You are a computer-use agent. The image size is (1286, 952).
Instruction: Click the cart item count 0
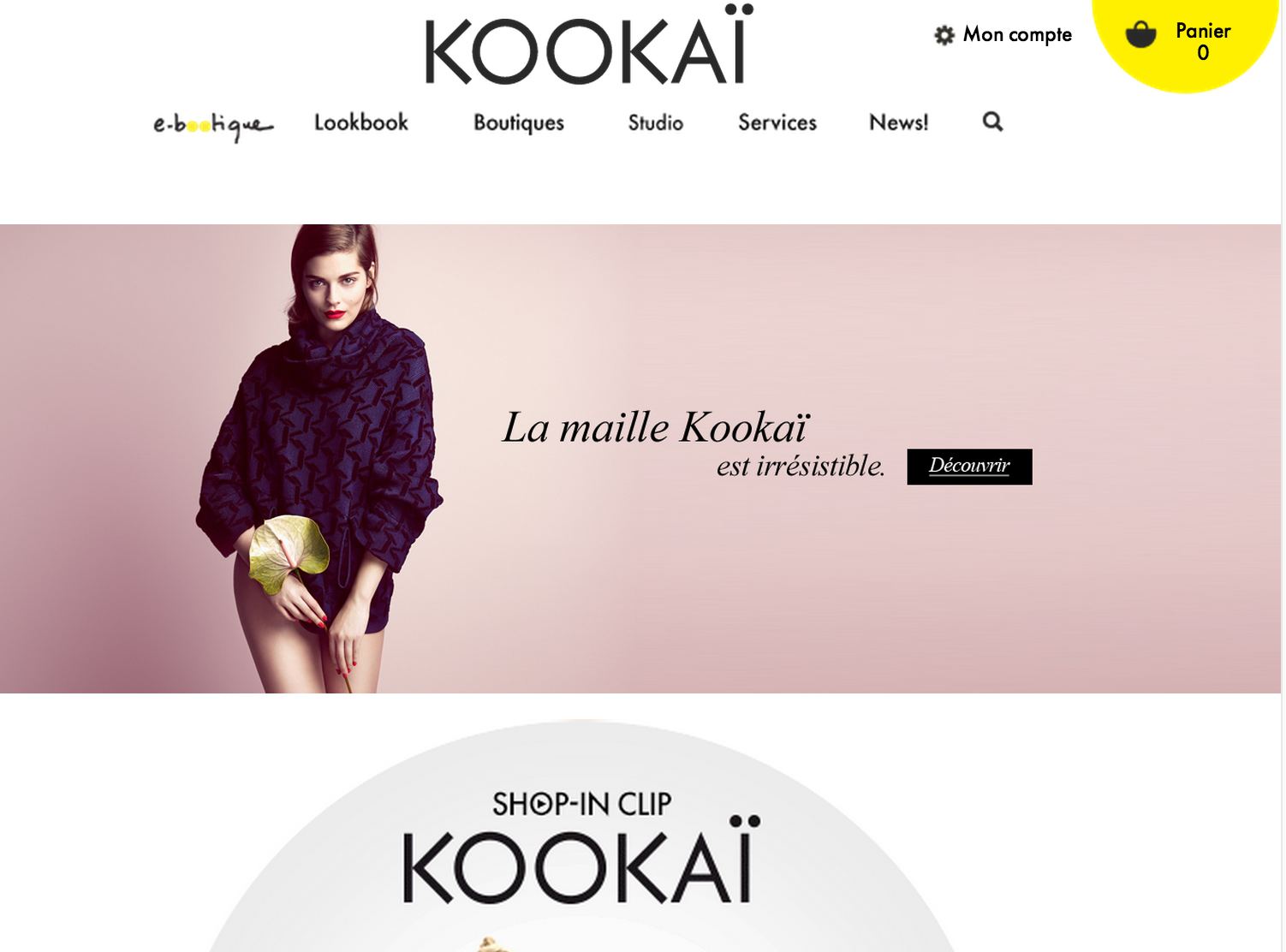coord(1203,53)
